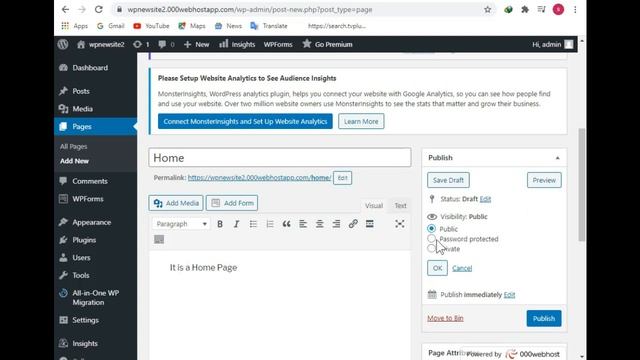The height and width of the screenshot is (360, 640).
Task: Open the page permalink URL
Action: pos(260,178)
